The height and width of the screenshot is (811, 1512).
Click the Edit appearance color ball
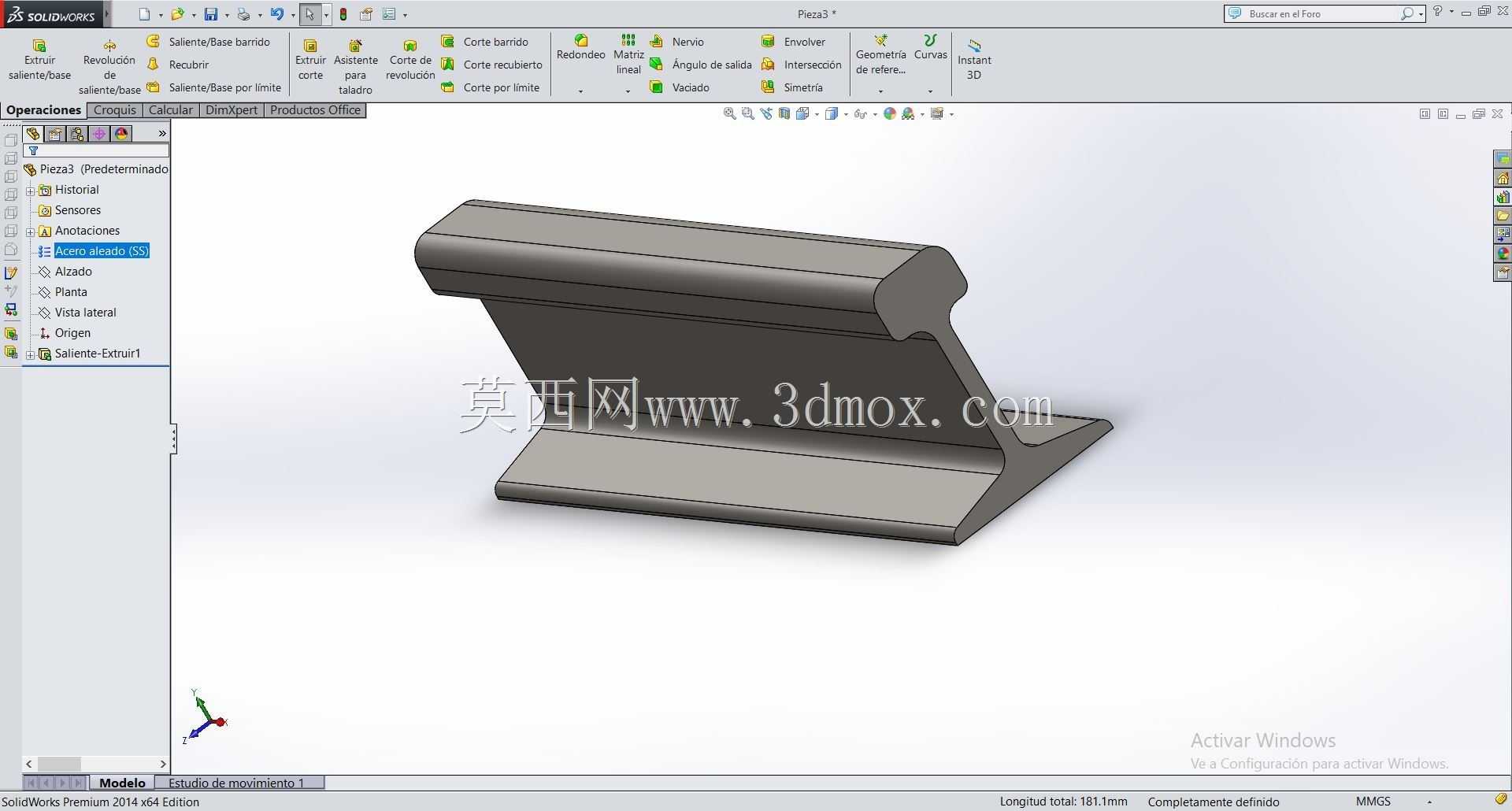890,114
